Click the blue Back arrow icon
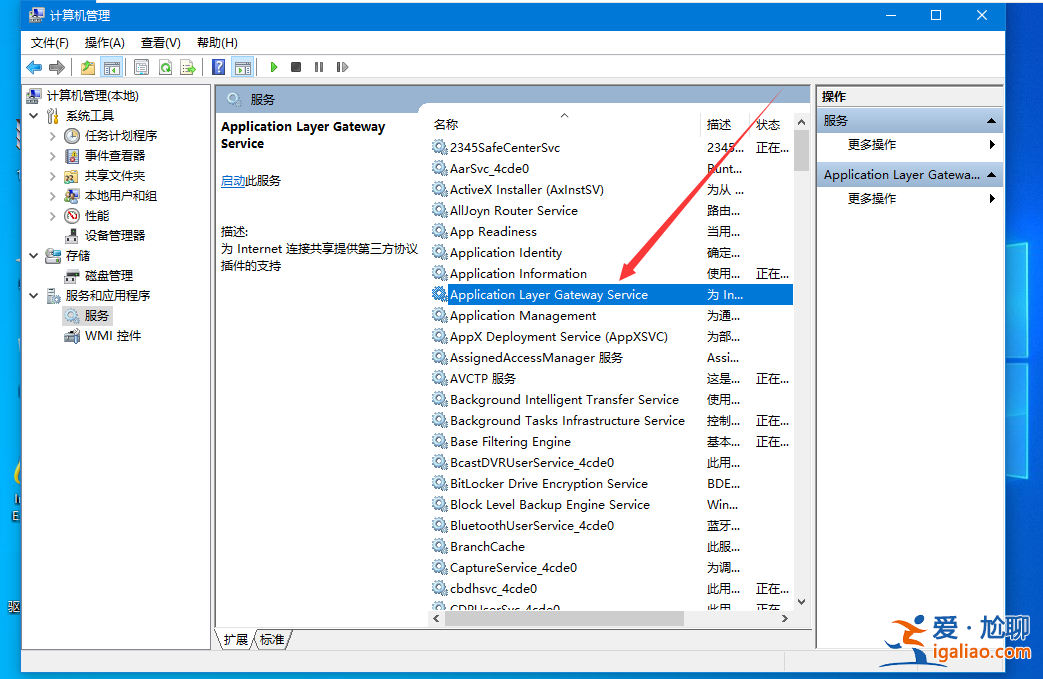 tap(34, 67)
